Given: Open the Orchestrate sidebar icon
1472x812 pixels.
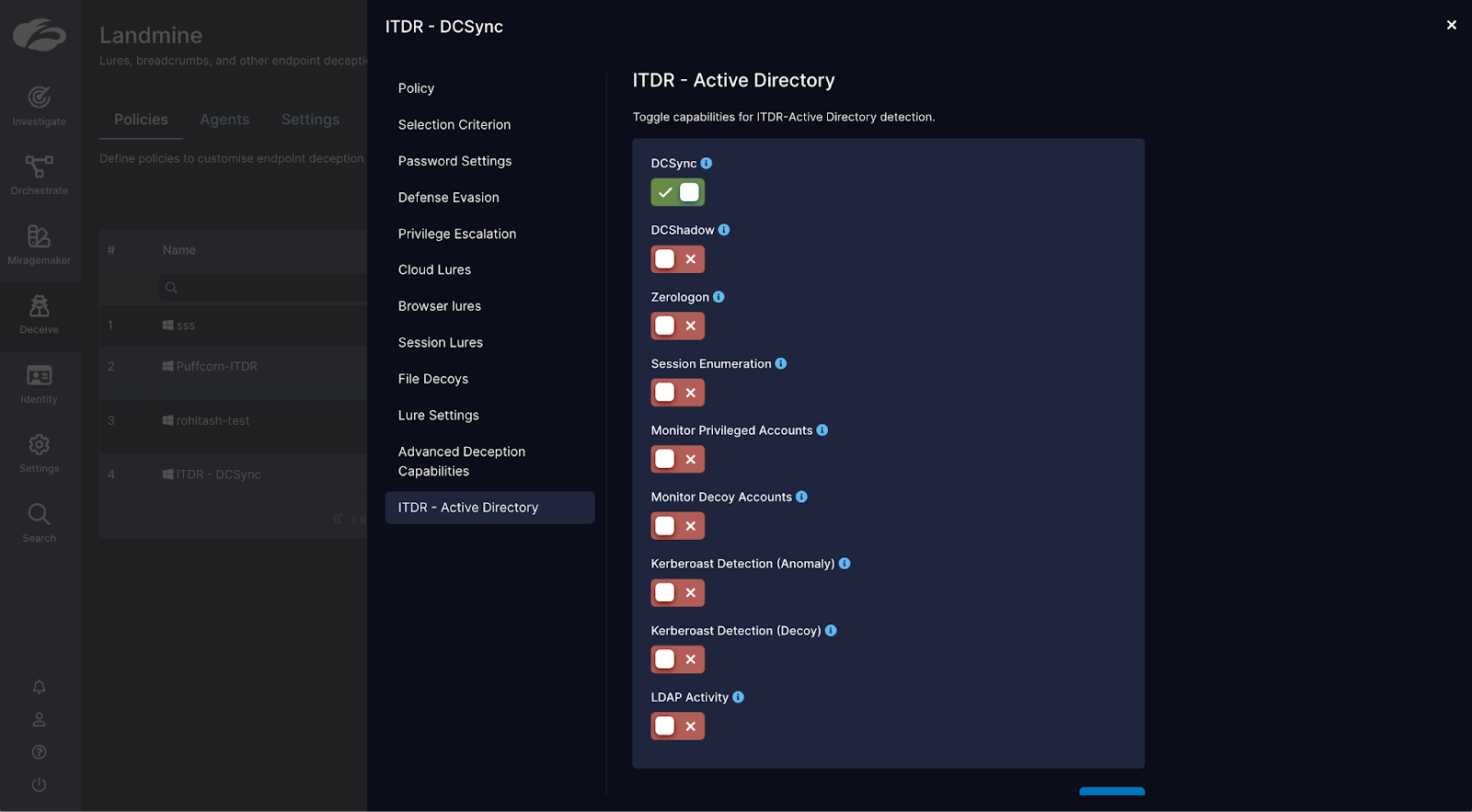Looking at the screenshot, I should click(x=39, y=167).
